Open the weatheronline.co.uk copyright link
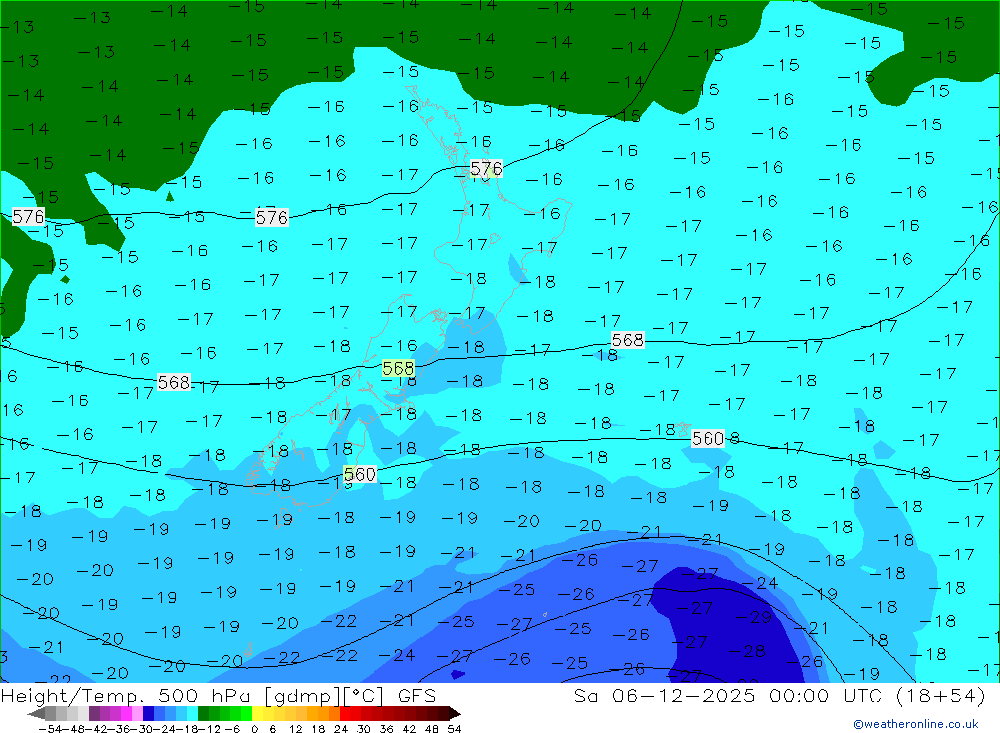Viewport: 1000px width, 733px height. click(916, 723)
